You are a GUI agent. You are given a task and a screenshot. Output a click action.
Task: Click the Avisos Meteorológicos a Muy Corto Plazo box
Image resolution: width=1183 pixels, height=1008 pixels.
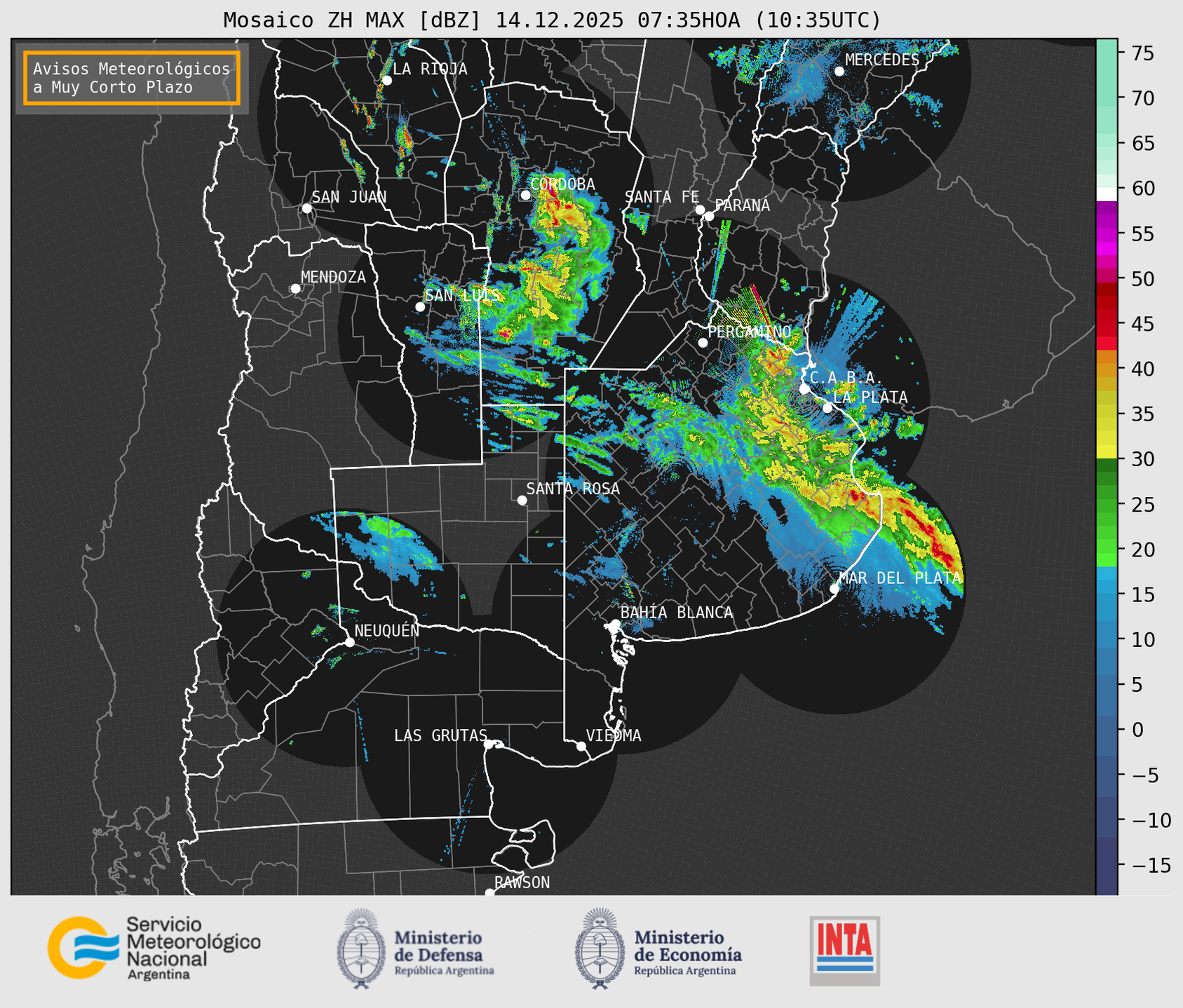tap(132, 78)
